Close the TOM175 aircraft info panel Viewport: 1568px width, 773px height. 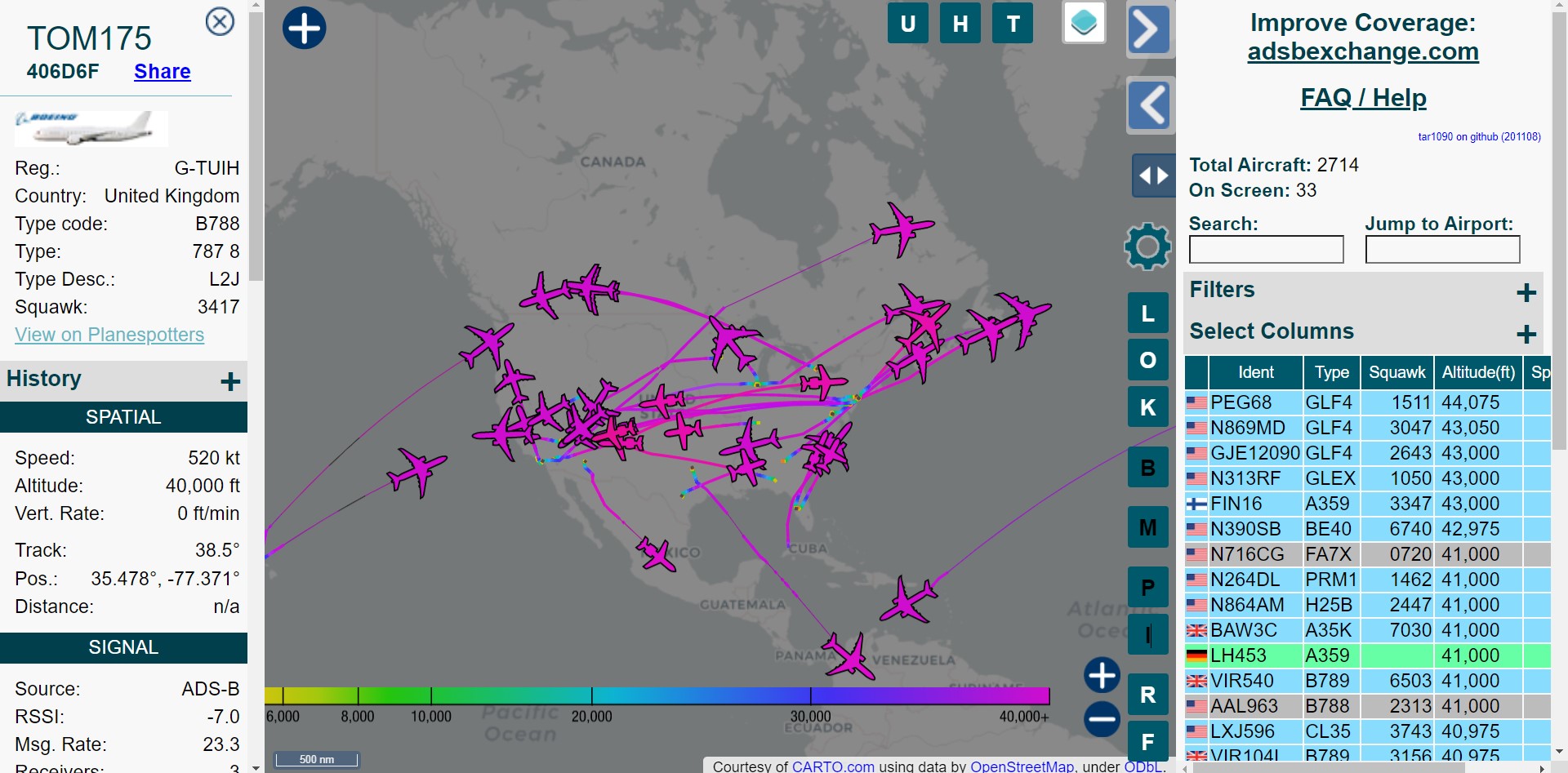220,21
